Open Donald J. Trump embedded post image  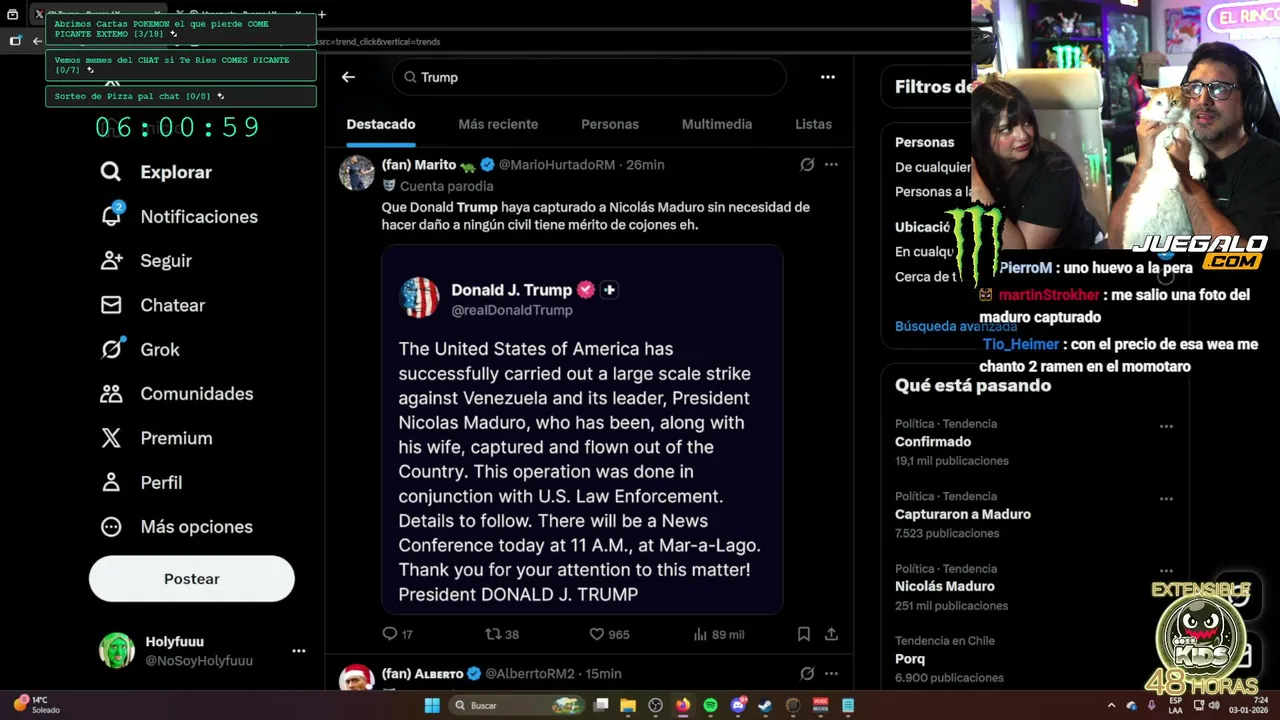point(582,429)
